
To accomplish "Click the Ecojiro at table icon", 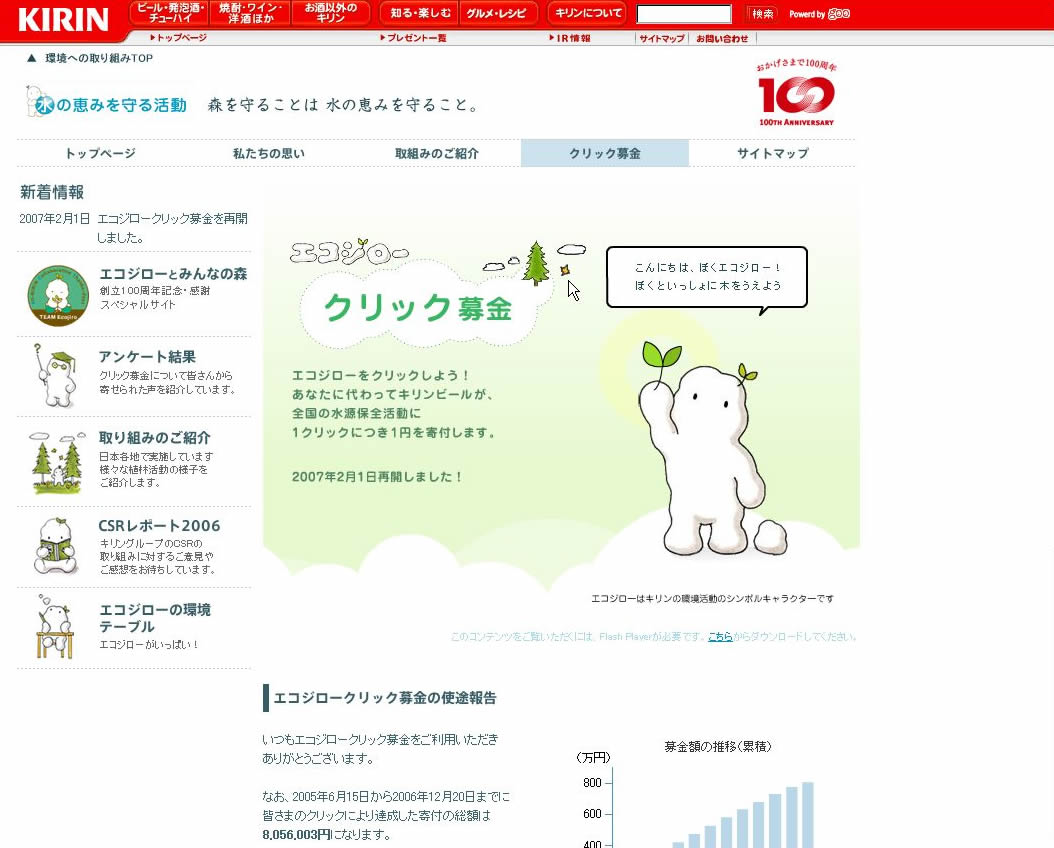I will click(55, 627).
